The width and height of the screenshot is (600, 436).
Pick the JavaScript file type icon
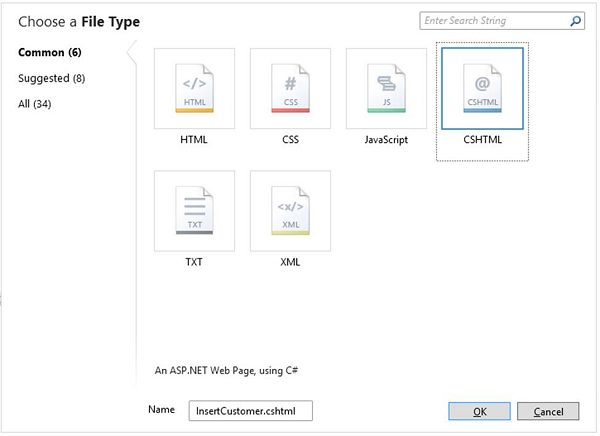[x=386, y=88]
